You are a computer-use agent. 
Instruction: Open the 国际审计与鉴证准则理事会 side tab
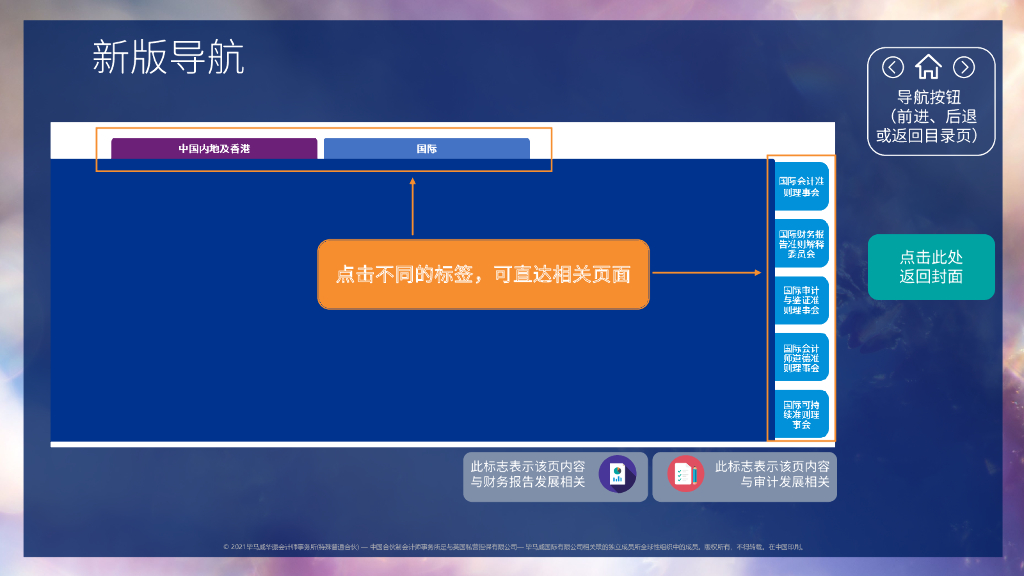click(801, 300)
